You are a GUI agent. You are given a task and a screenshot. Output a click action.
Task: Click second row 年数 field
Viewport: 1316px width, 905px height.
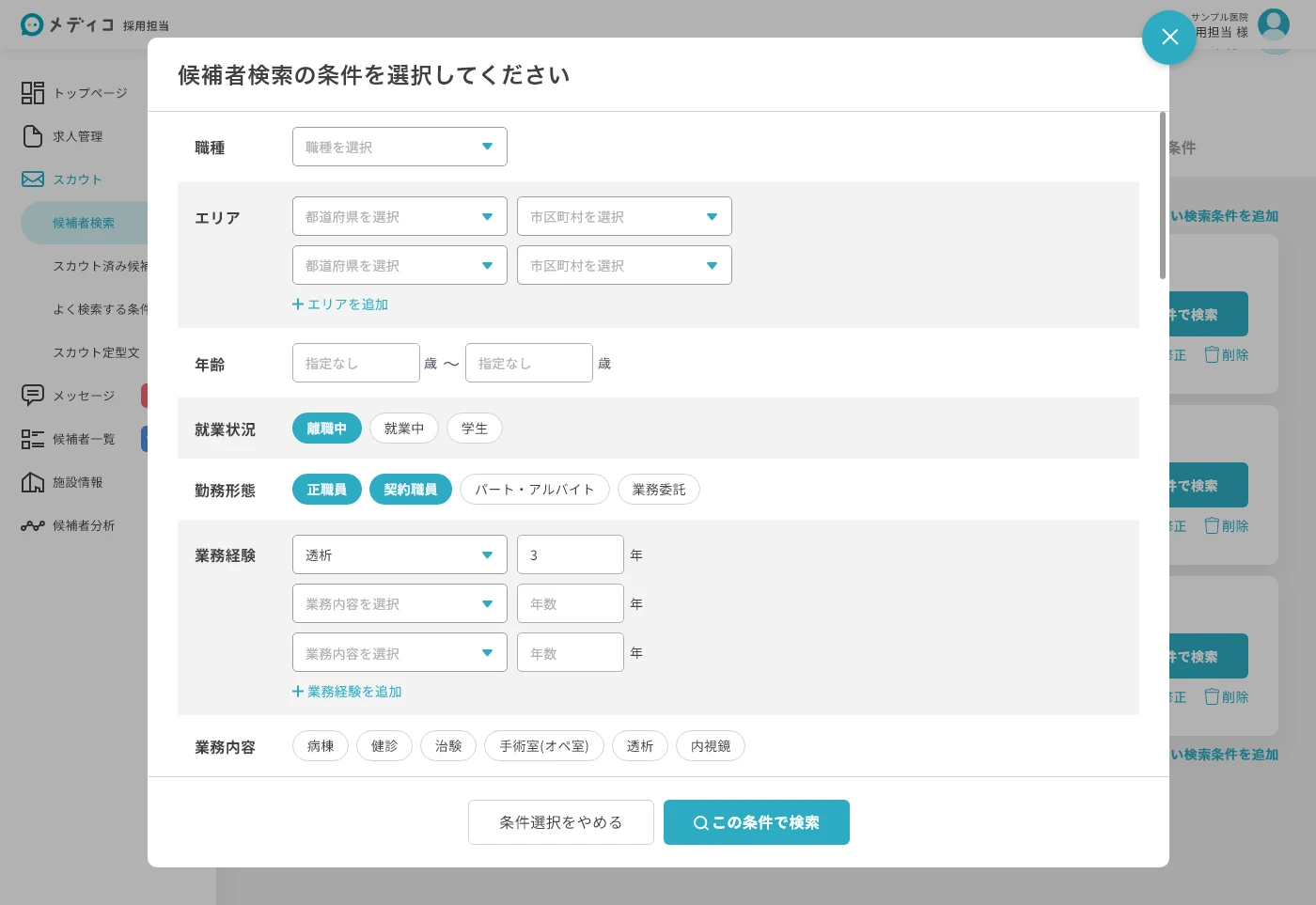click(x=571, y=603)
